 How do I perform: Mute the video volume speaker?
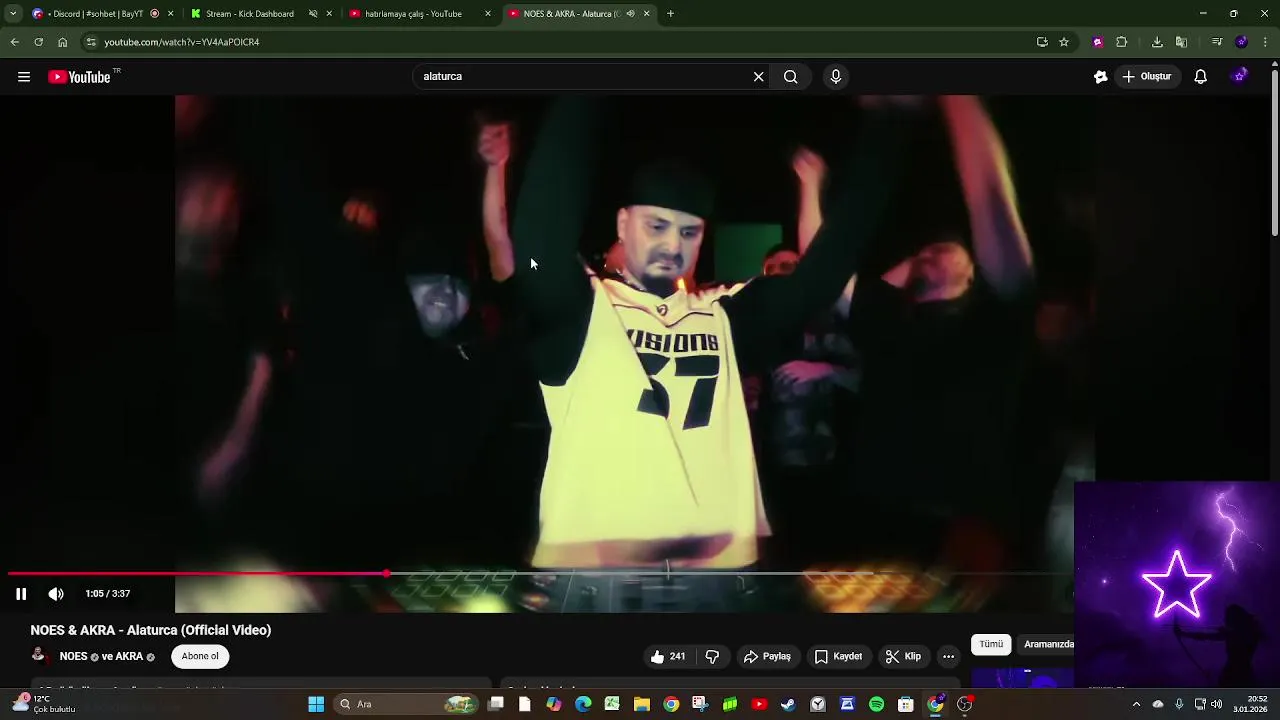click(56, 594)
